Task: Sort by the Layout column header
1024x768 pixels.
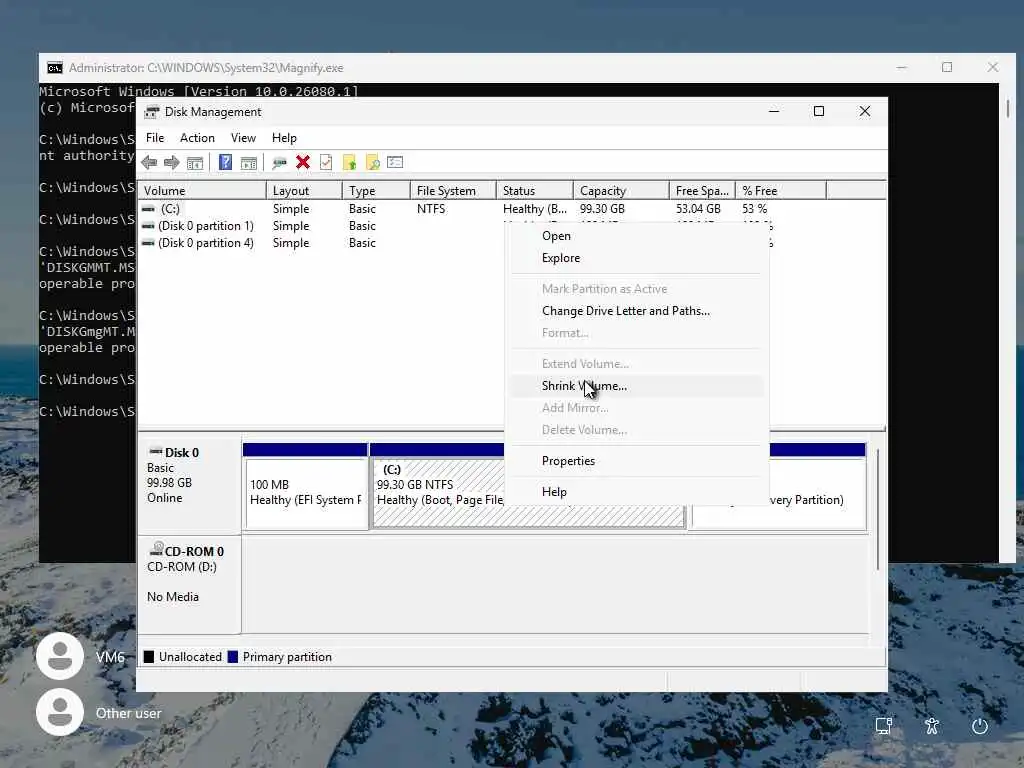Action: click(304, 191)
